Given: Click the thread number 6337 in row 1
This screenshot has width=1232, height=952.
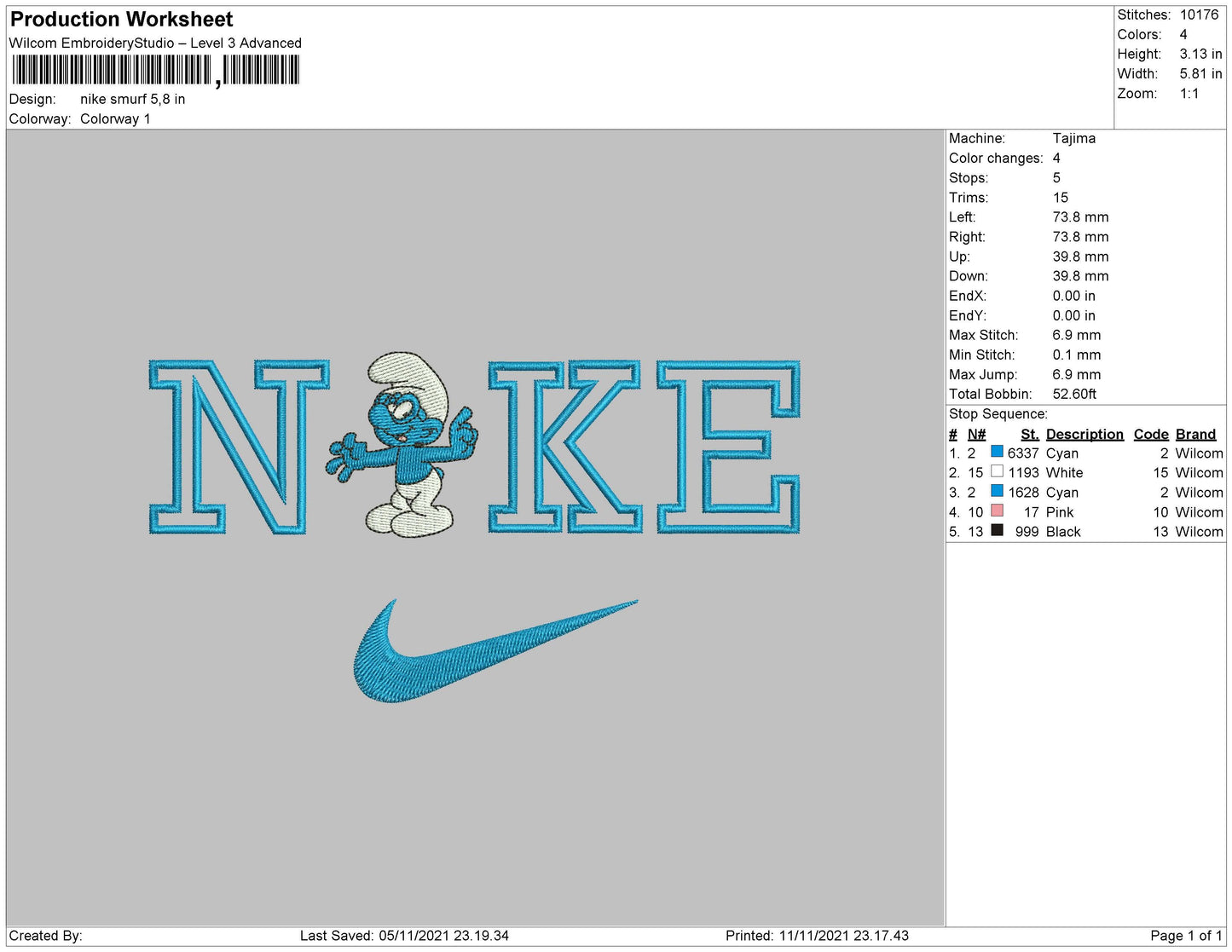Looking at the screenshot, I should pyautogui.click(x=1023, y=453).
